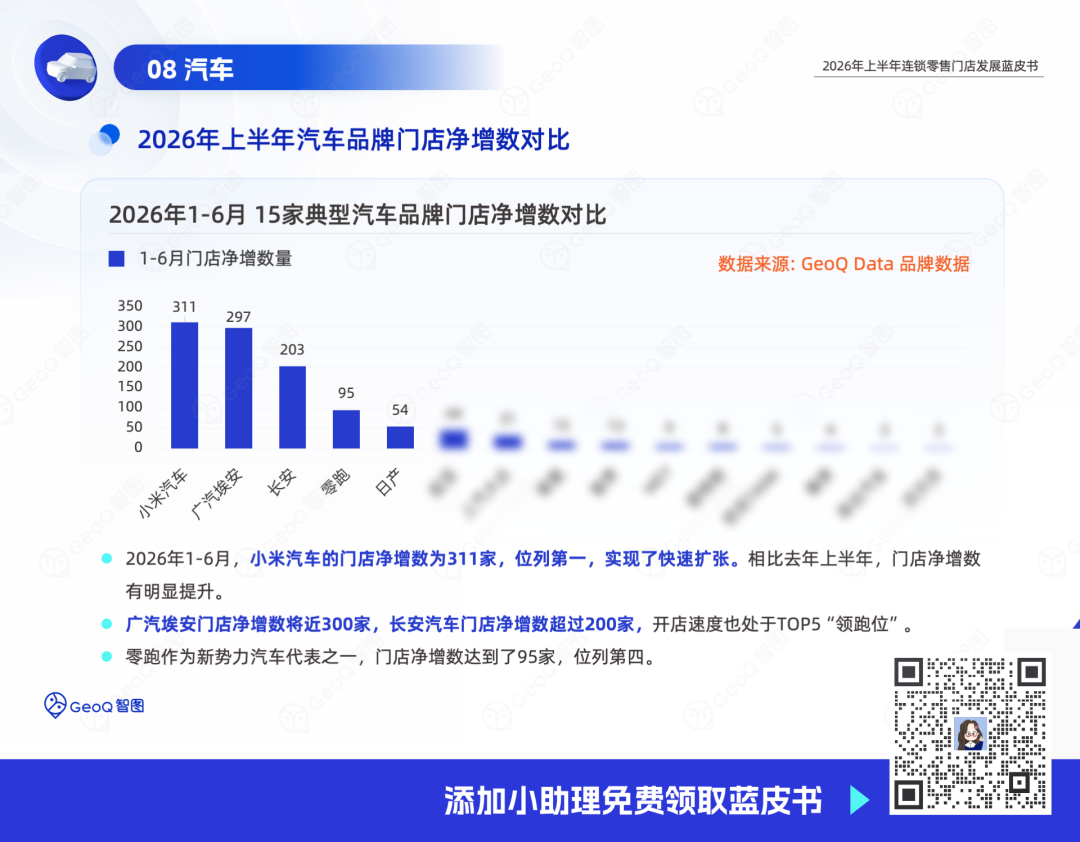Click the sentence 零跑作为新势力汽车代表之一
This screenshot has height=842, width=1080.
(241, 657)
